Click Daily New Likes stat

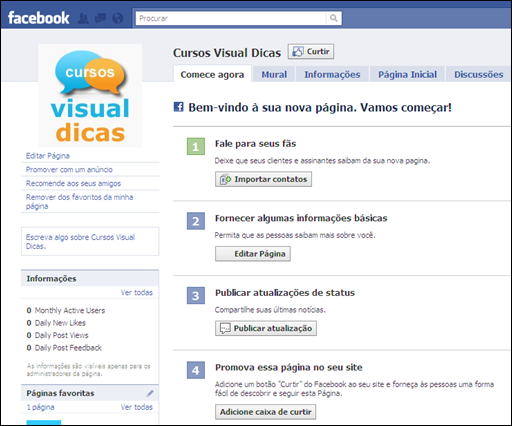[x=56, y=323]
